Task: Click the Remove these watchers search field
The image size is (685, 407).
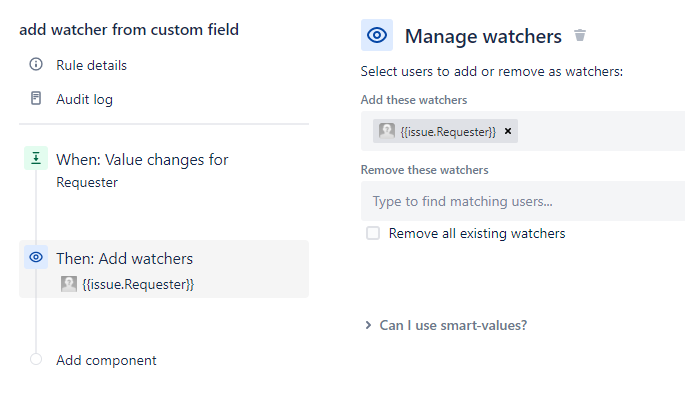Action: point(522,201)
